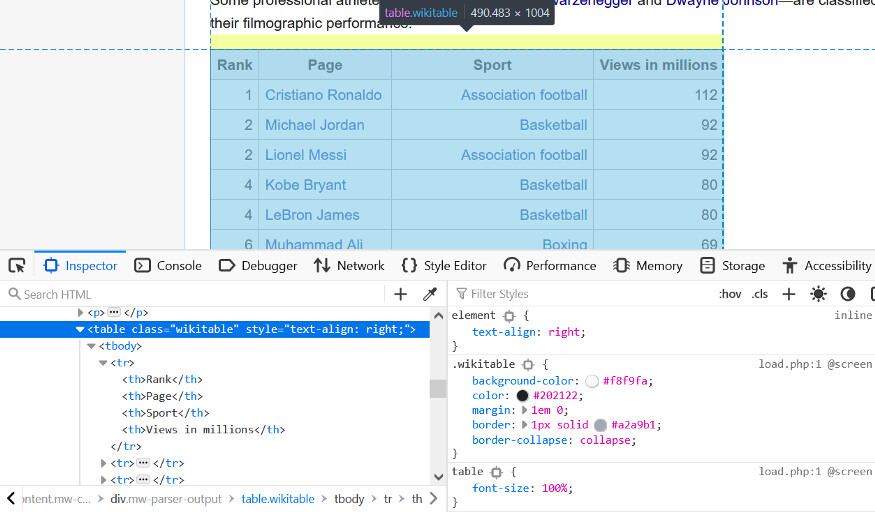
Task: Toggle the .cls classes panel
Action: (x=760, y=294)
